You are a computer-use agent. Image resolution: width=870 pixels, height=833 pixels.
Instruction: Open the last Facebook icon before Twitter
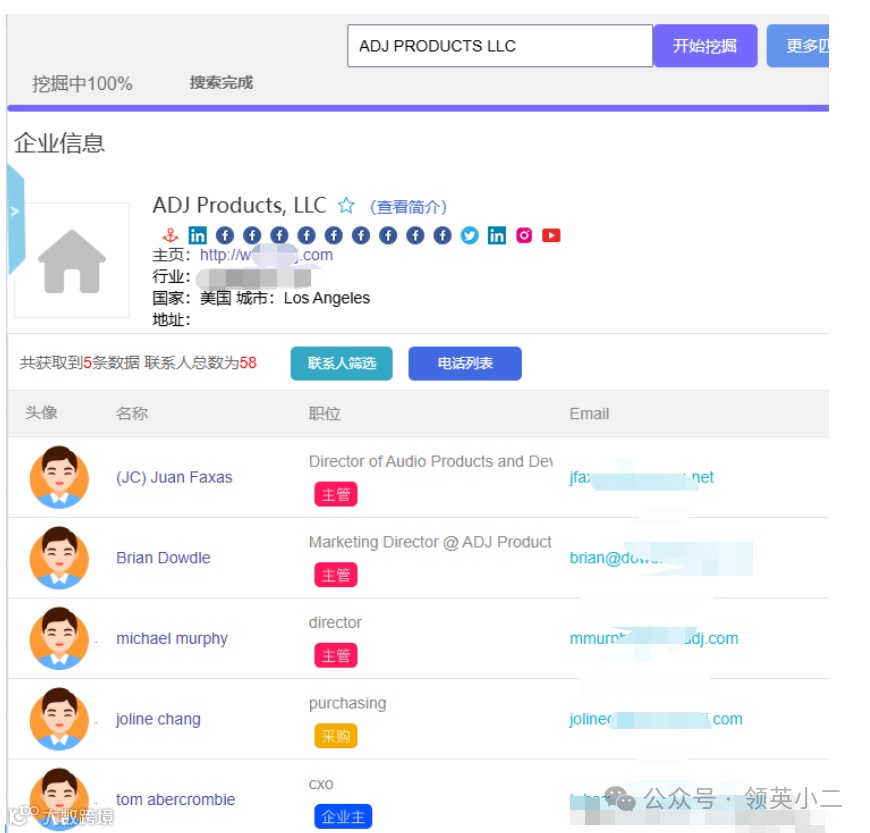coord(442,235)
